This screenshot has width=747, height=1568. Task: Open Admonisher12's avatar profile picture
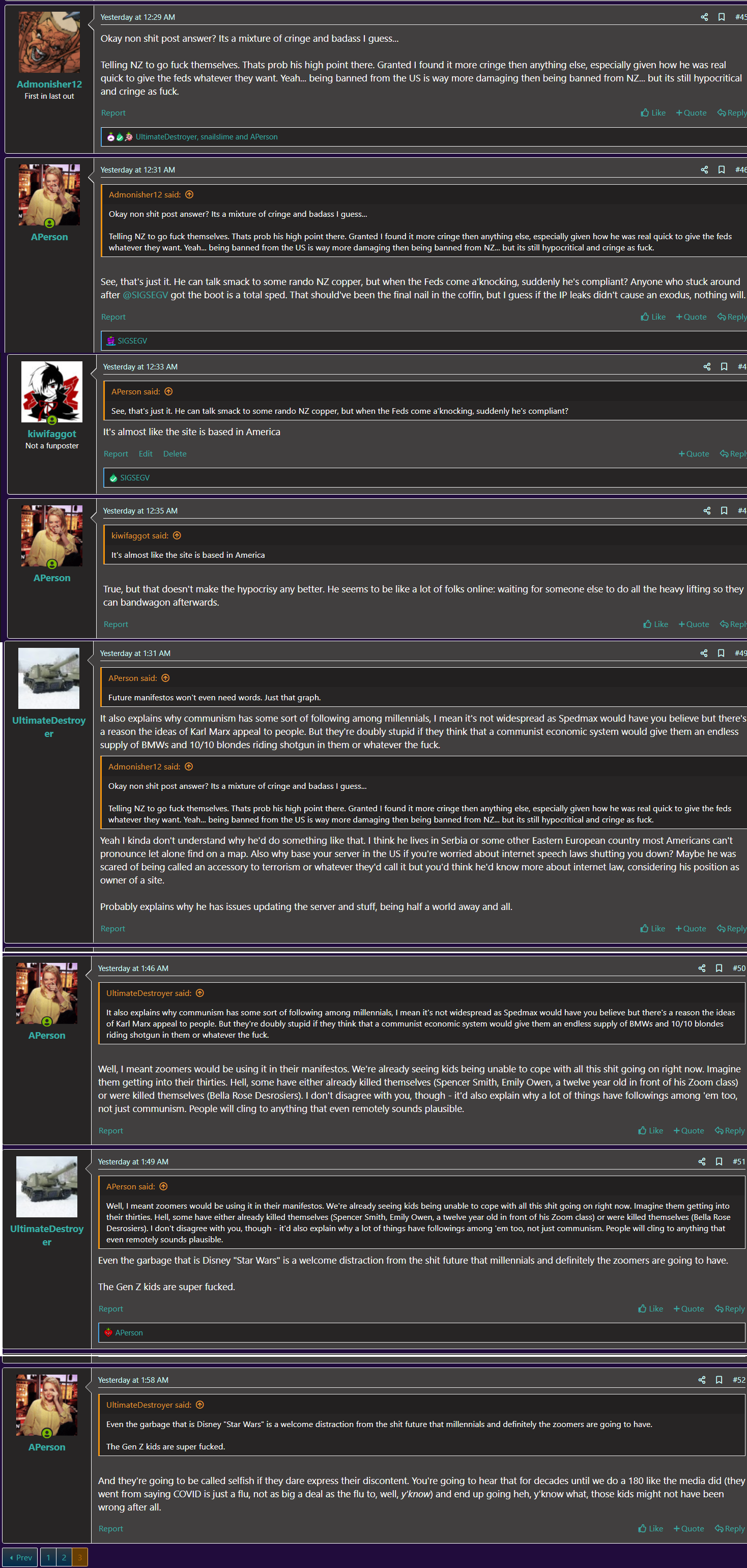(x=49, y=43)
